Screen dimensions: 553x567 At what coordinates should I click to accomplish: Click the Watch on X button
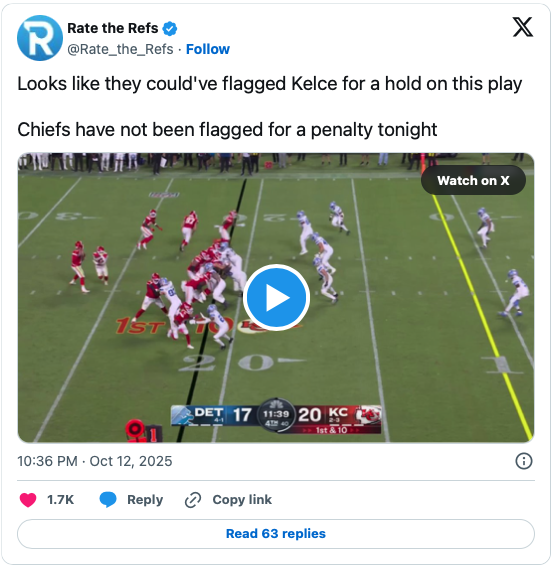[473, 180]
